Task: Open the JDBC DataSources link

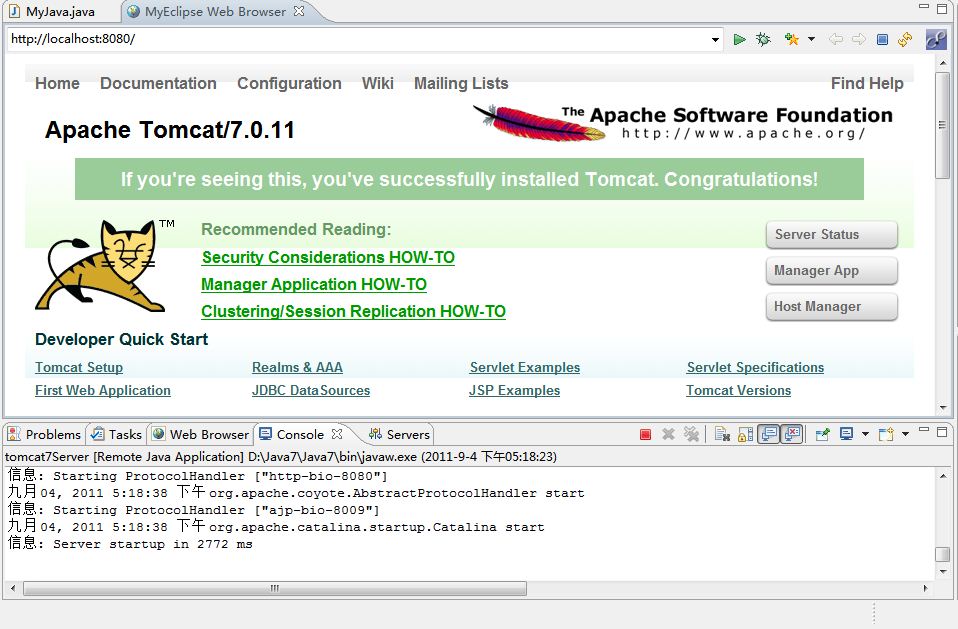Action: pos(311,391)
